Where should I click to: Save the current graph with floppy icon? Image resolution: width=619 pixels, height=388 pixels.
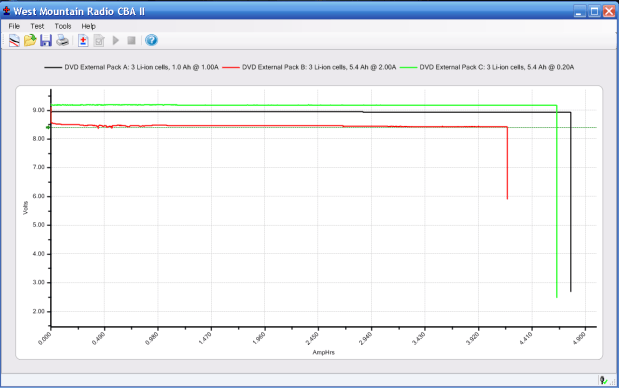[x=46, y=40]
